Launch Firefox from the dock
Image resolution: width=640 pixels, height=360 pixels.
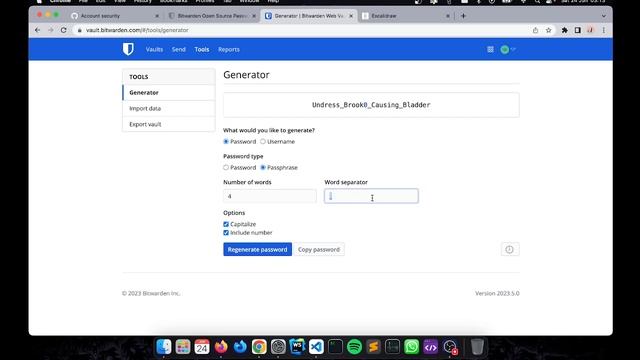pos(221,347)
